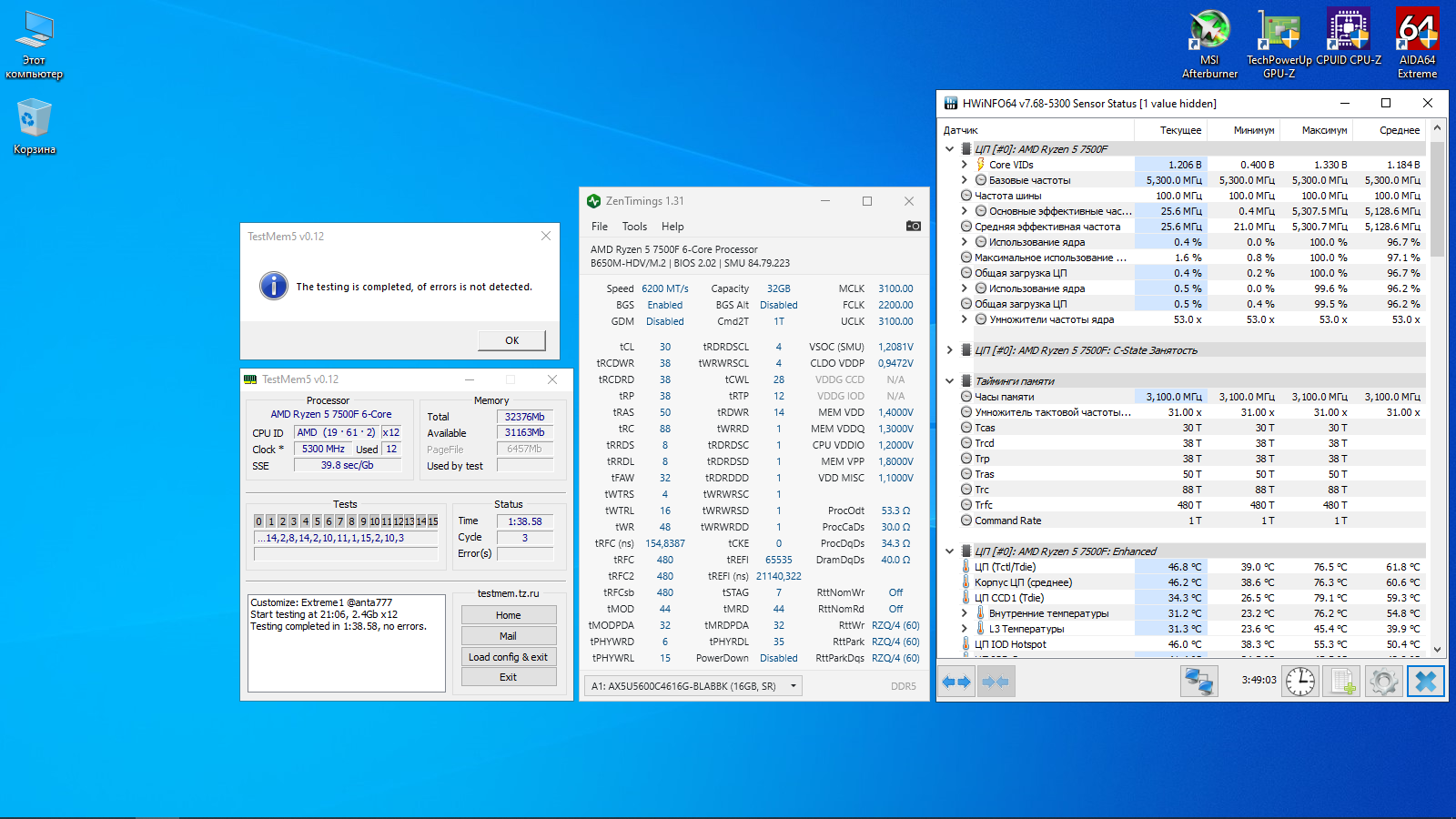Click the testmem.tz.ru label in TestMem5
Screen dimensions: 1456x819
tap(509, 593)
